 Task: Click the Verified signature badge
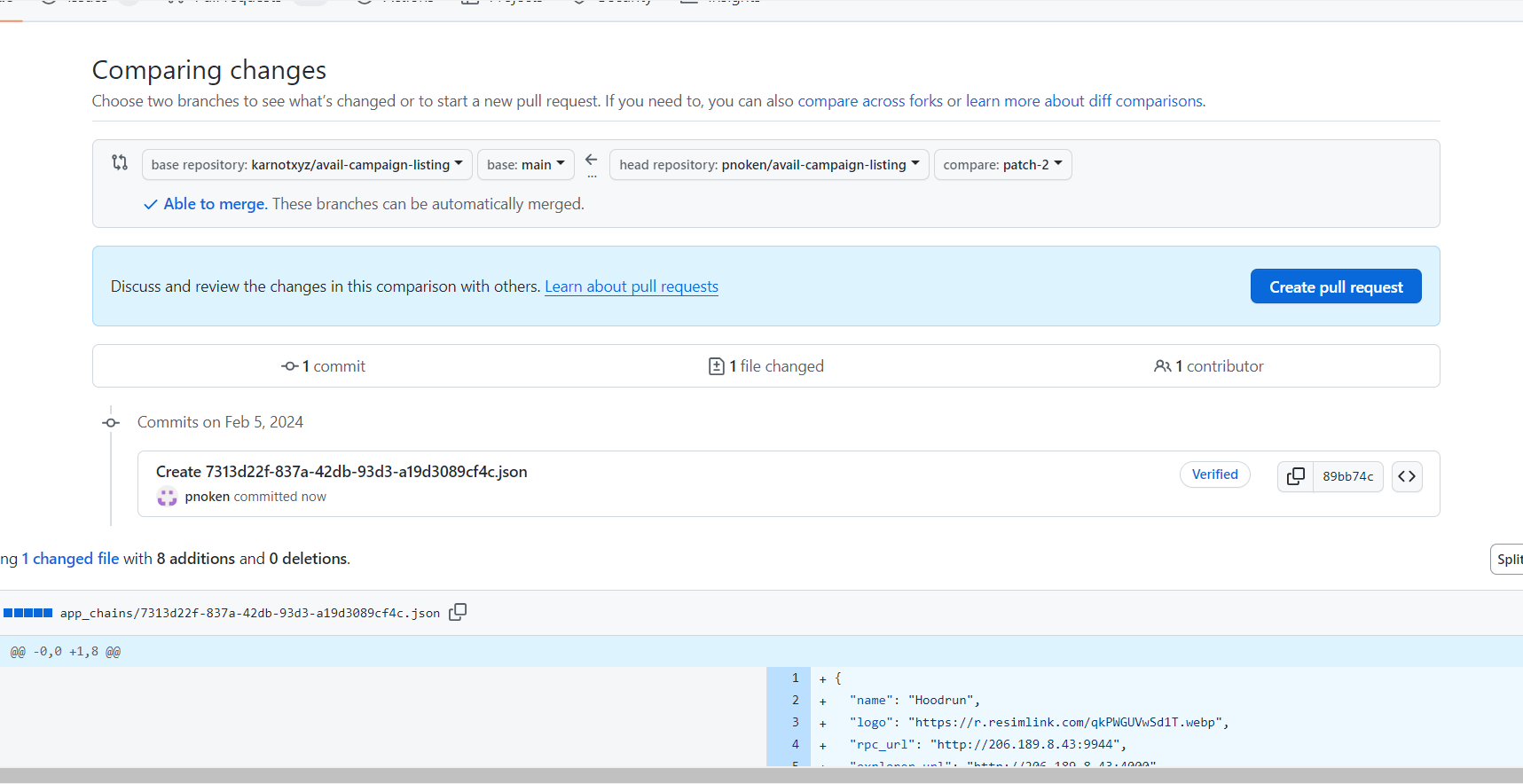click(1214, 474)
